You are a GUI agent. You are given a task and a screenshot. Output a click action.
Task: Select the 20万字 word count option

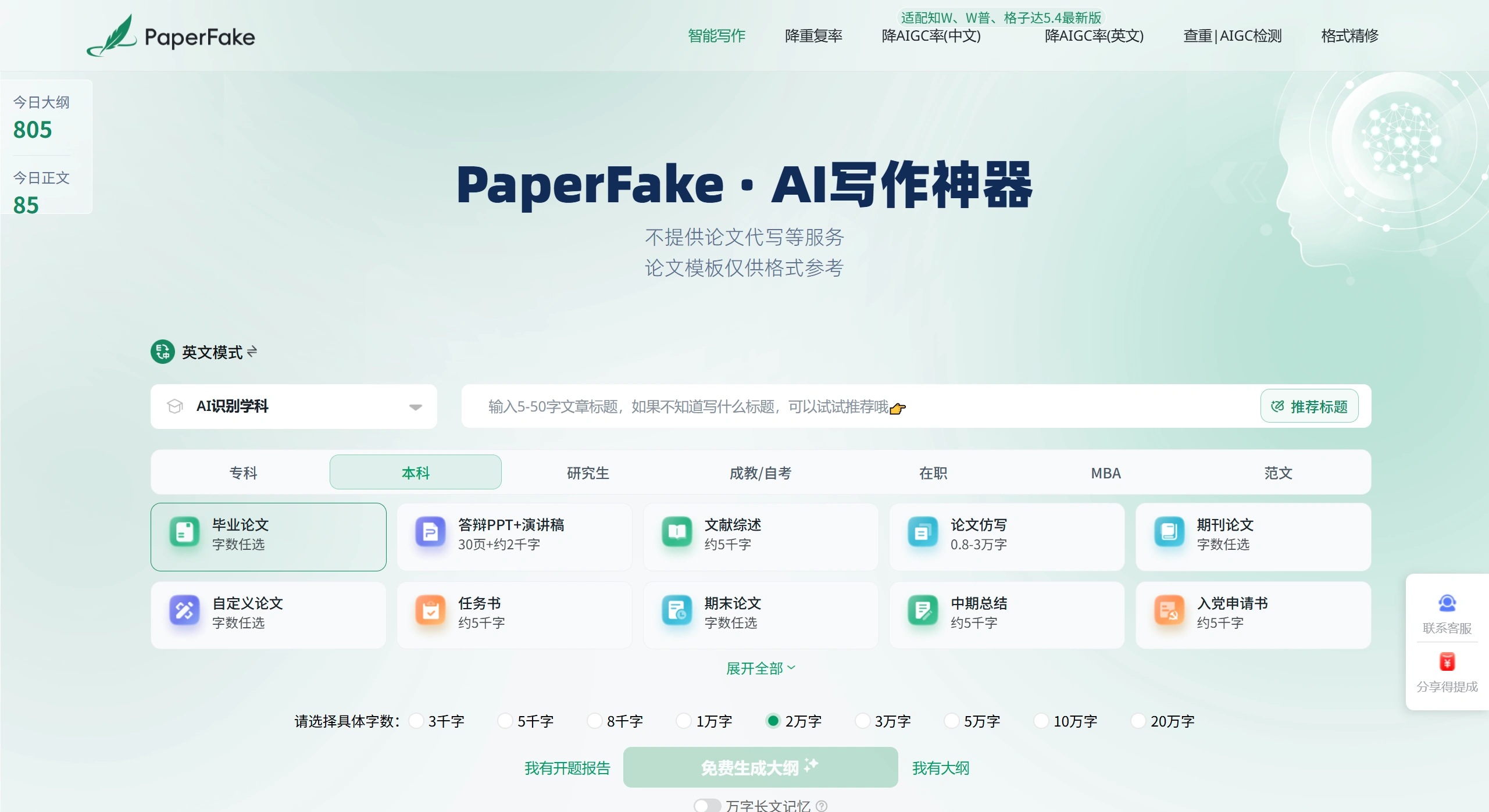(x=1138, y=721)
